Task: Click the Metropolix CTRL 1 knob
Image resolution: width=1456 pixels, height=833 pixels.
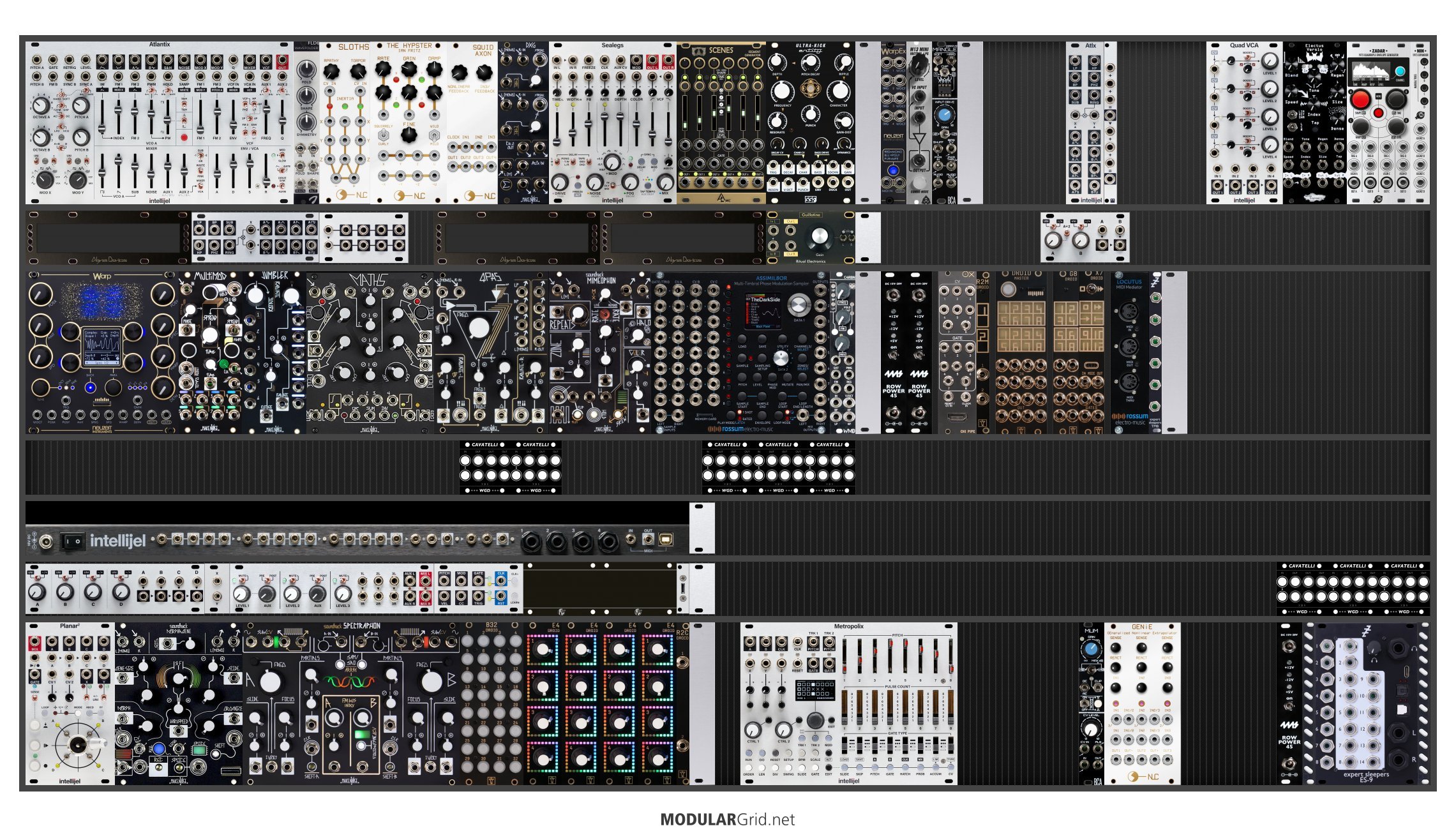Action: pyautogui.click(x=753, y=730)
